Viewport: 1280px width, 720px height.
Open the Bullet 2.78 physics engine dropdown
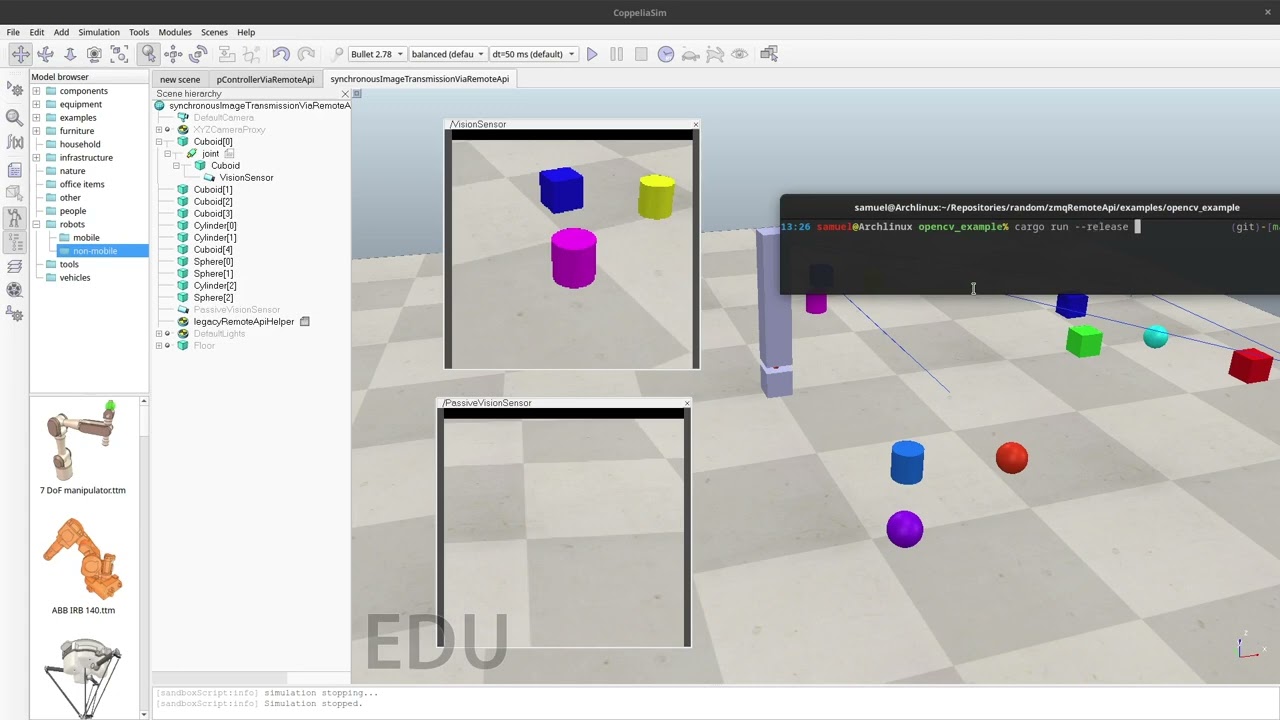coord(376,54)
